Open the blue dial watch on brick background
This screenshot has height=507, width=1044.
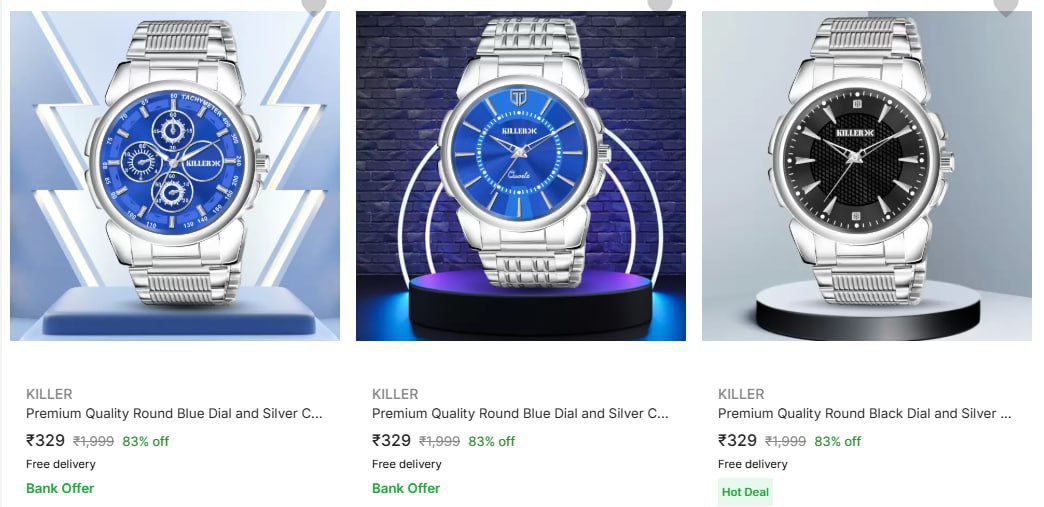(x=521, y=176)
